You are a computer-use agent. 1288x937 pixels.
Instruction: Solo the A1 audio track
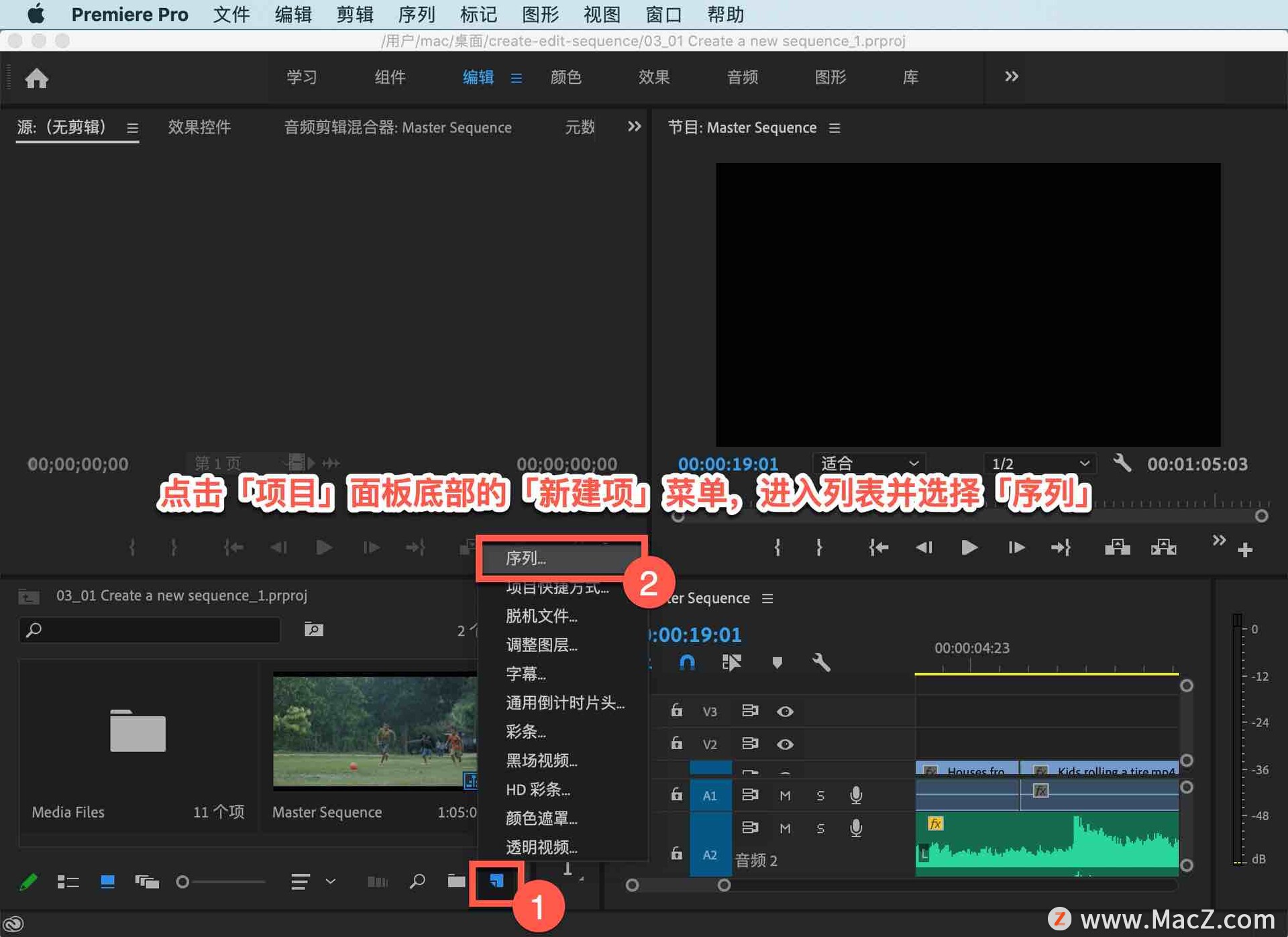tap(820, 795)
